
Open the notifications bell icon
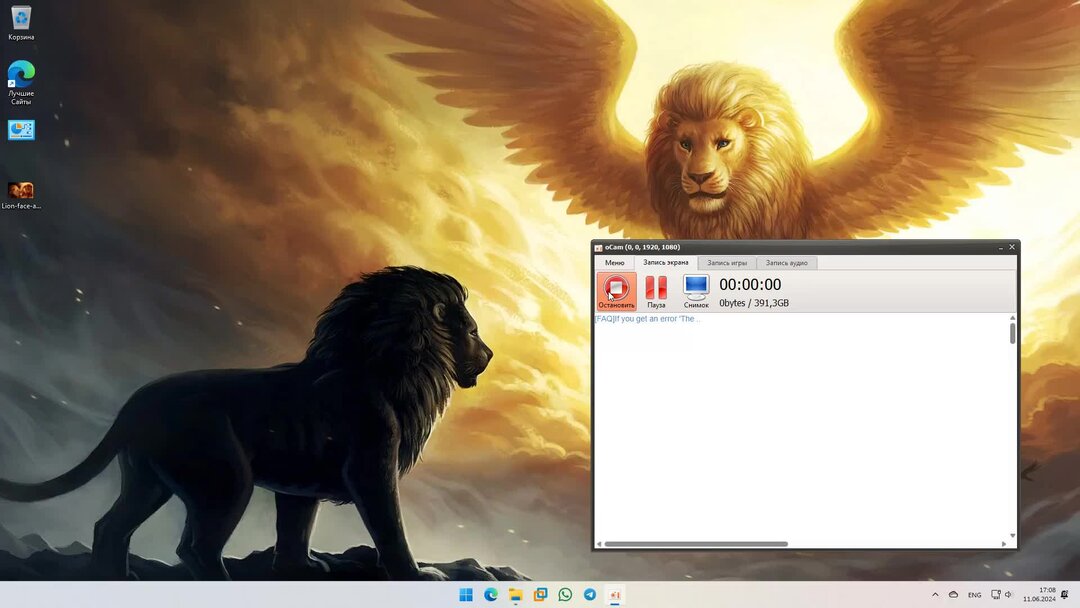[1065, 594]
